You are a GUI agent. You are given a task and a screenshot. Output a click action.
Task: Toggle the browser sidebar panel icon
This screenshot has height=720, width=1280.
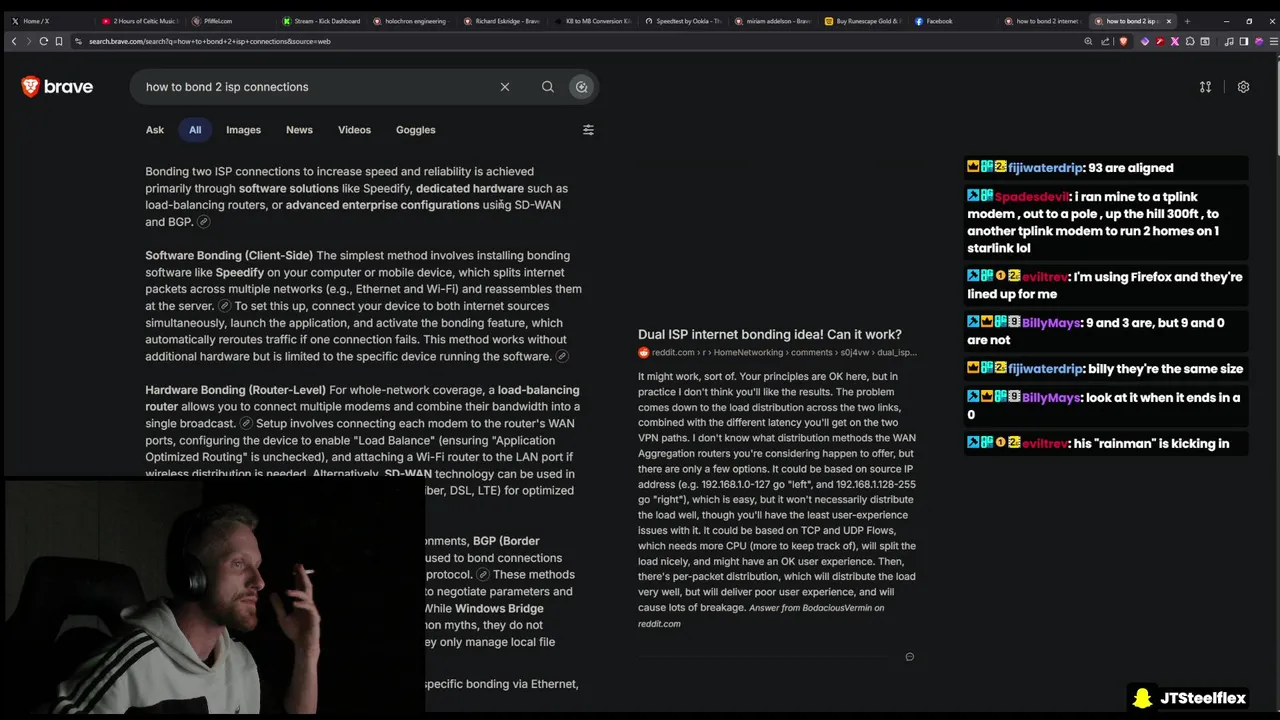(1243, 41)
